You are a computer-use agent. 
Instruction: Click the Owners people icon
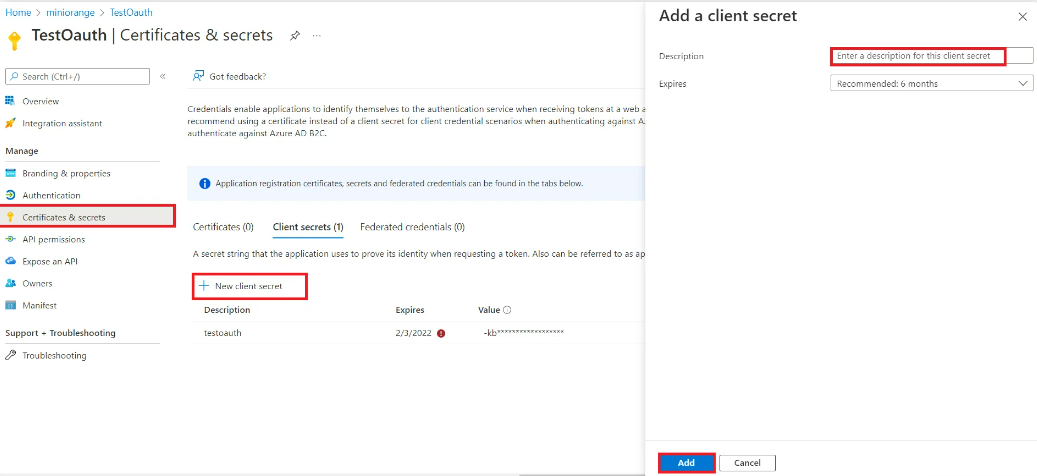coord(10,283)
